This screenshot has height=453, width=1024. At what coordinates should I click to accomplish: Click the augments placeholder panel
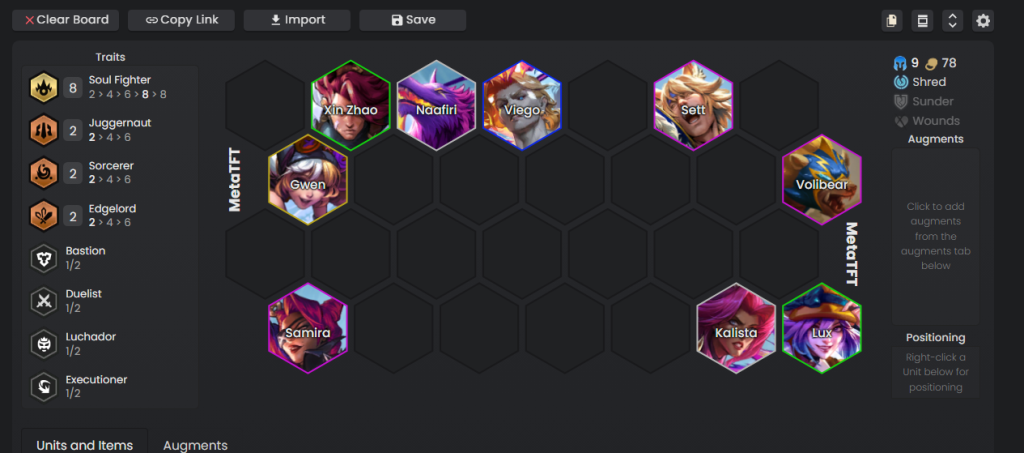(935, 236)
